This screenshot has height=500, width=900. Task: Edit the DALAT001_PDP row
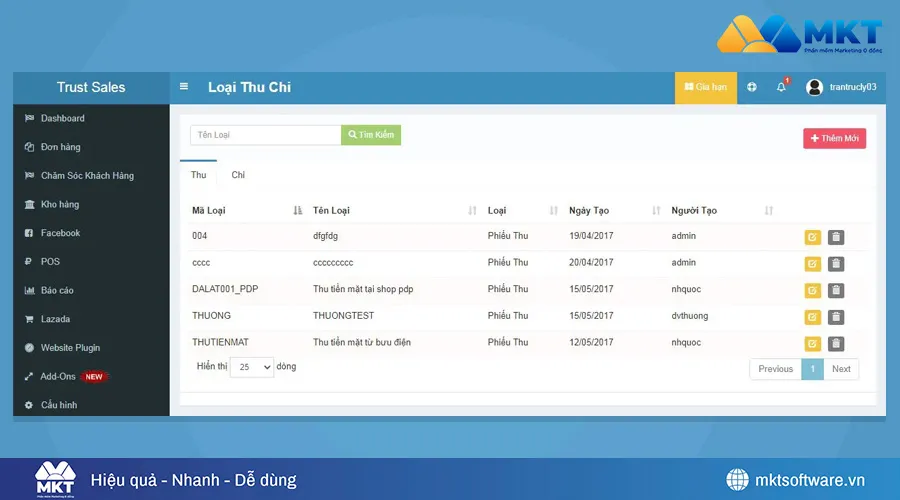pyautogui.click(x=812, y=290)
